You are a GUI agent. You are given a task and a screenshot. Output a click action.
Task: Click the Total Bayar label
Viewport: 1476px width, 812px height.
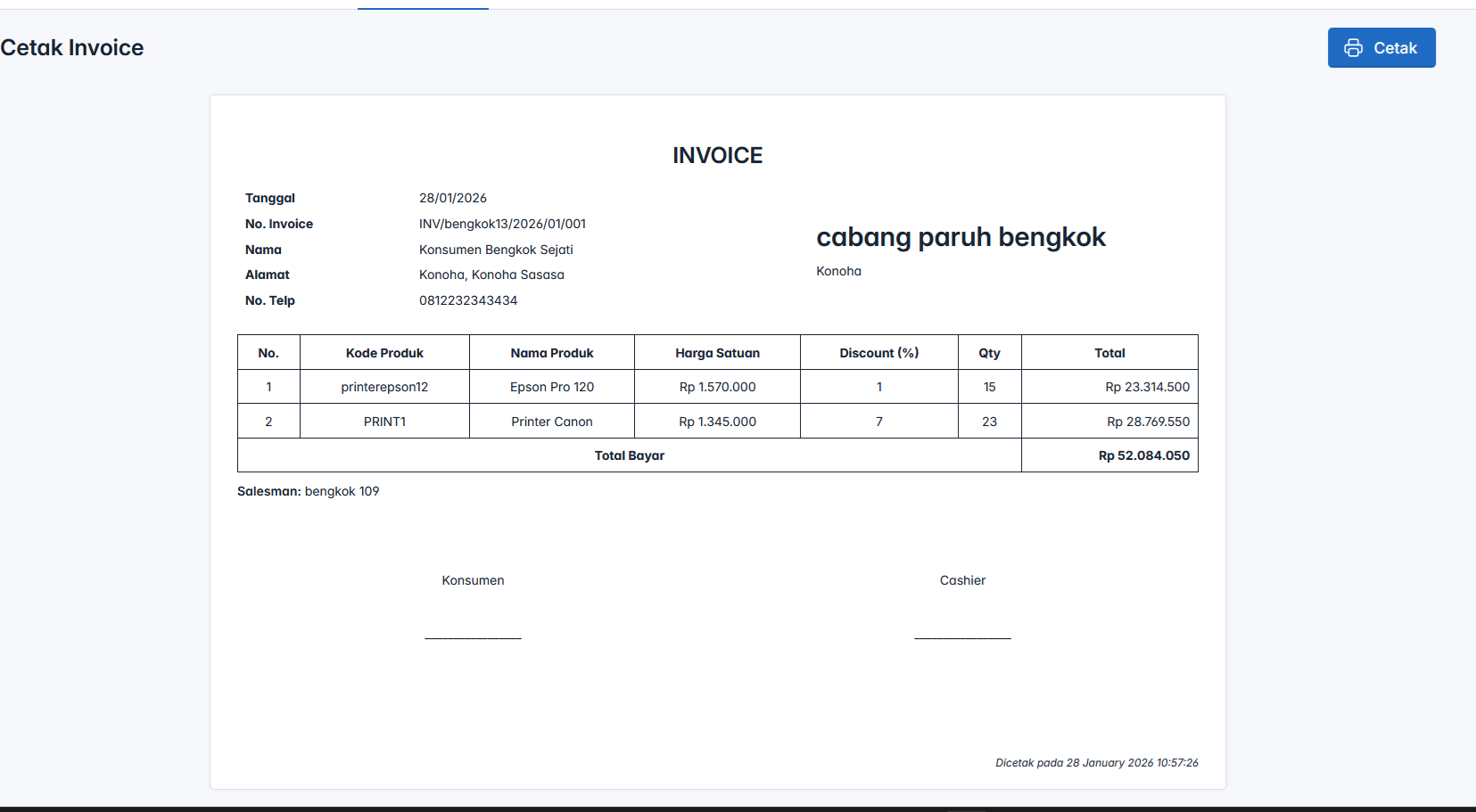630,455
